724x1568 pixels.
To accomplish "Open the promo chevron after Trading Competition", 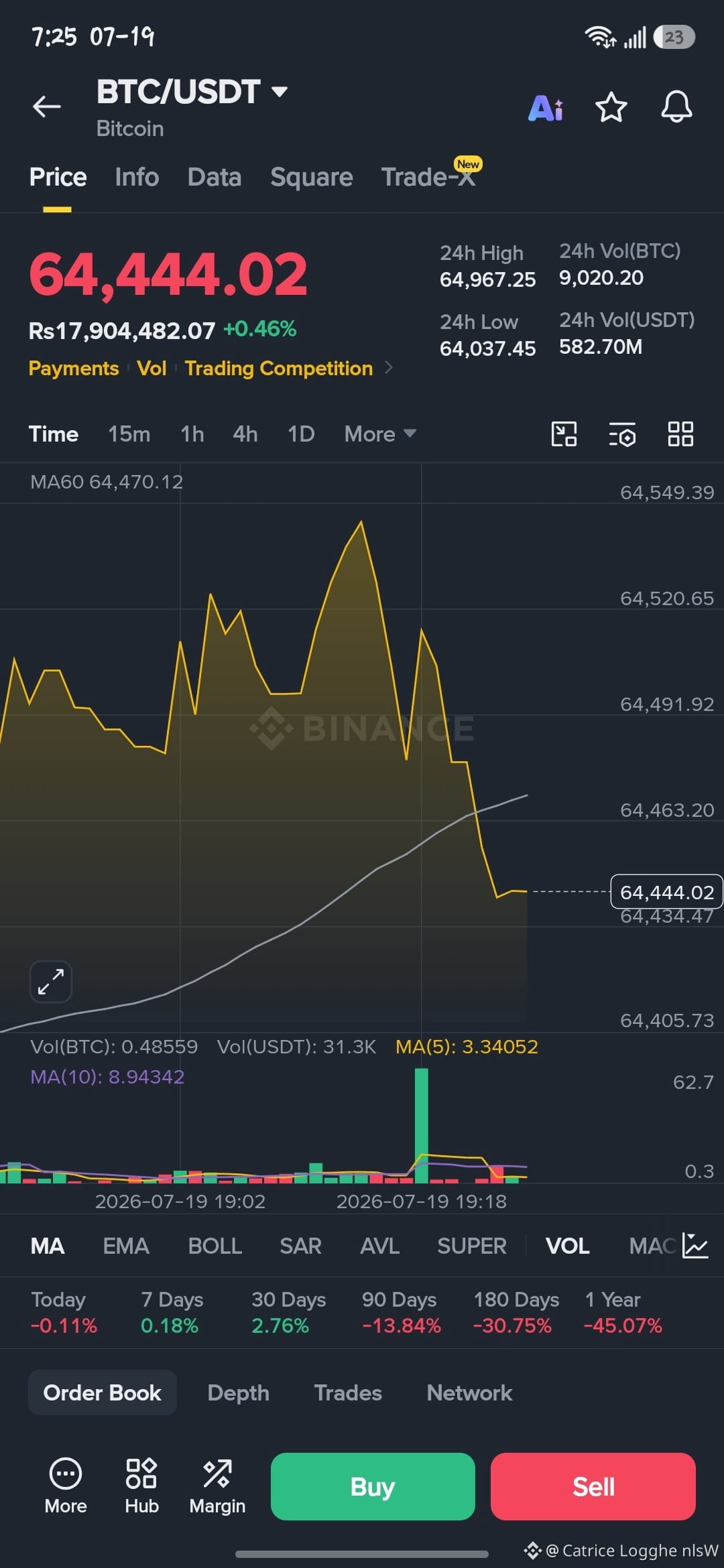I will click(x=389, y=367).
